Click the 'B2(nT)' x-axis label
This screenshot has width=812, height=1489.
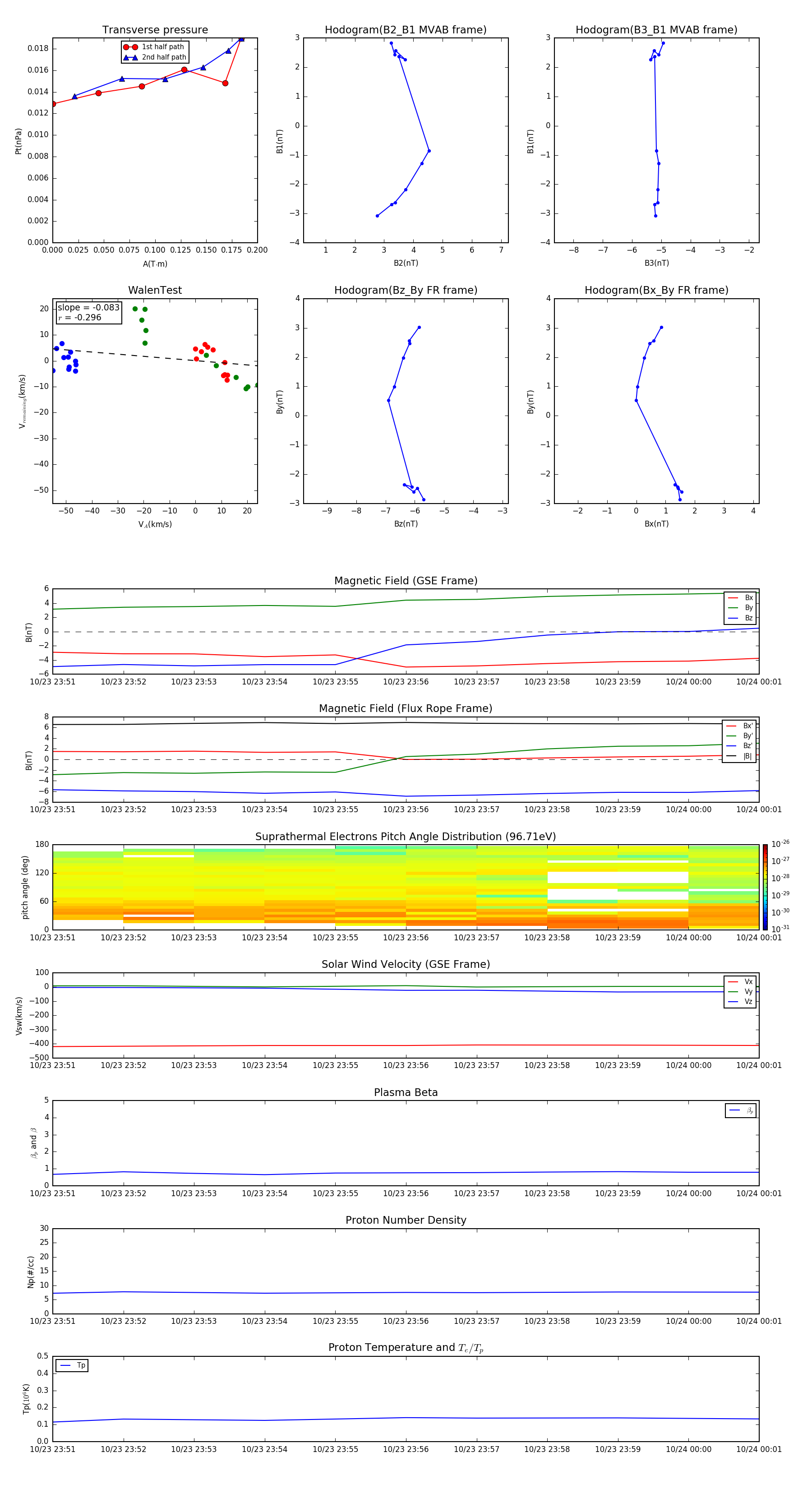(x=406, y=263)
